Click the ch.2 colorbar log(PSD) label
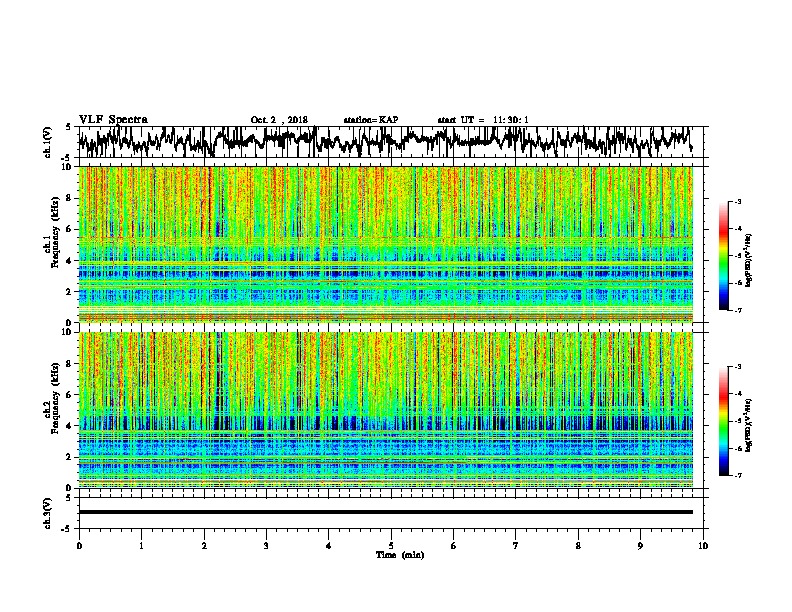The image size is (792, 612). [x=748, y=425]
